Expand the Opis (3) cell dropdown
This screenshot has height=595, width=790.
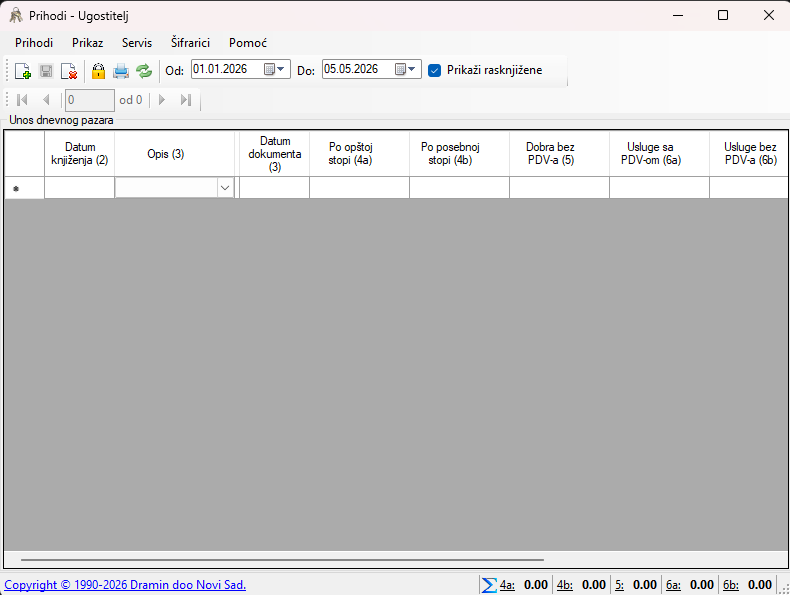(x=225, y=188)
